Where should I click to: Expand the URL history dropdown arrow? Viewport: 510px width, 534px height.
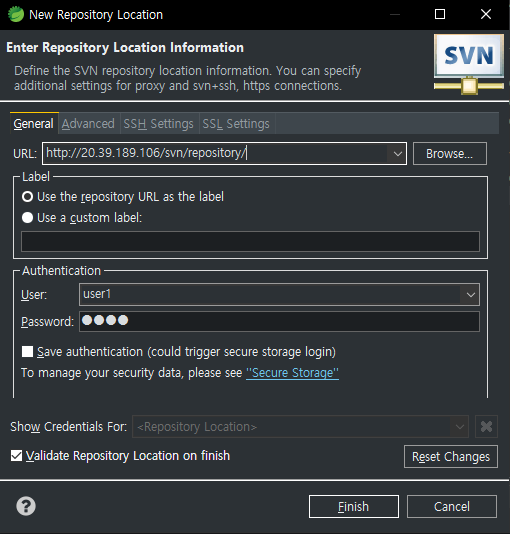(x=397, y=154)
